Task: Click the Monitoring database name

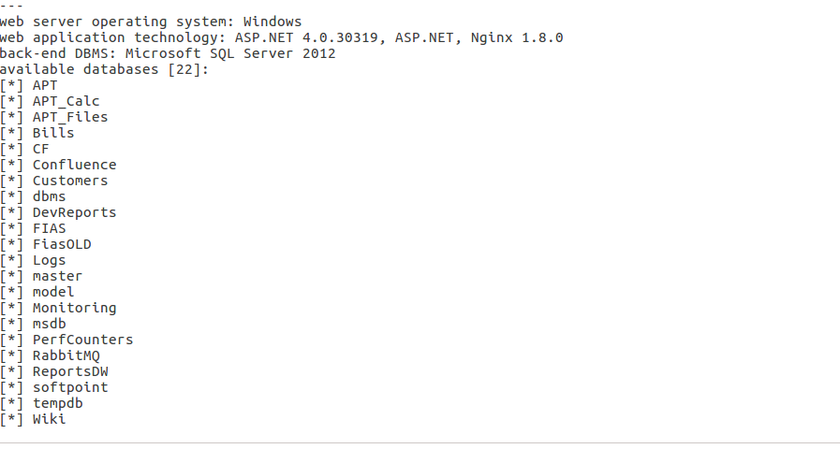Action: (x=74, y=308)
